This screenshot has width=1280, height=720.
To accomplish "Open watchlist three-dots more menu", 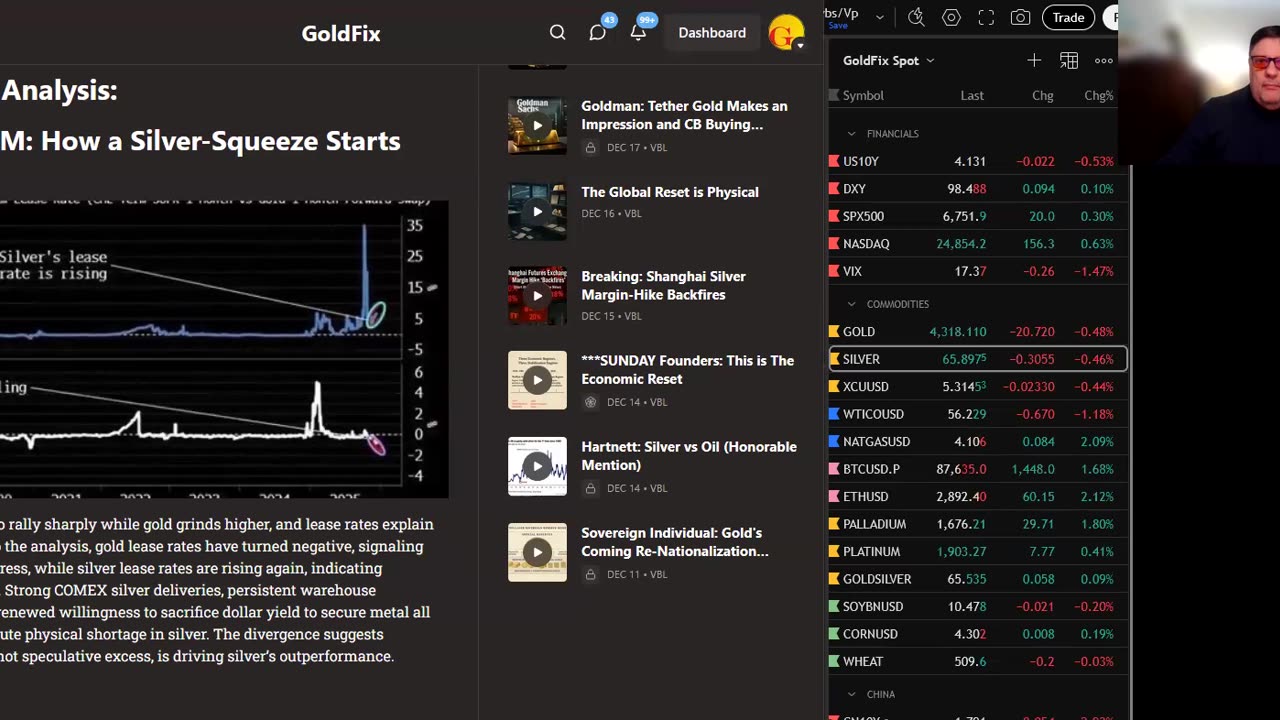I will pos(1104,61).
